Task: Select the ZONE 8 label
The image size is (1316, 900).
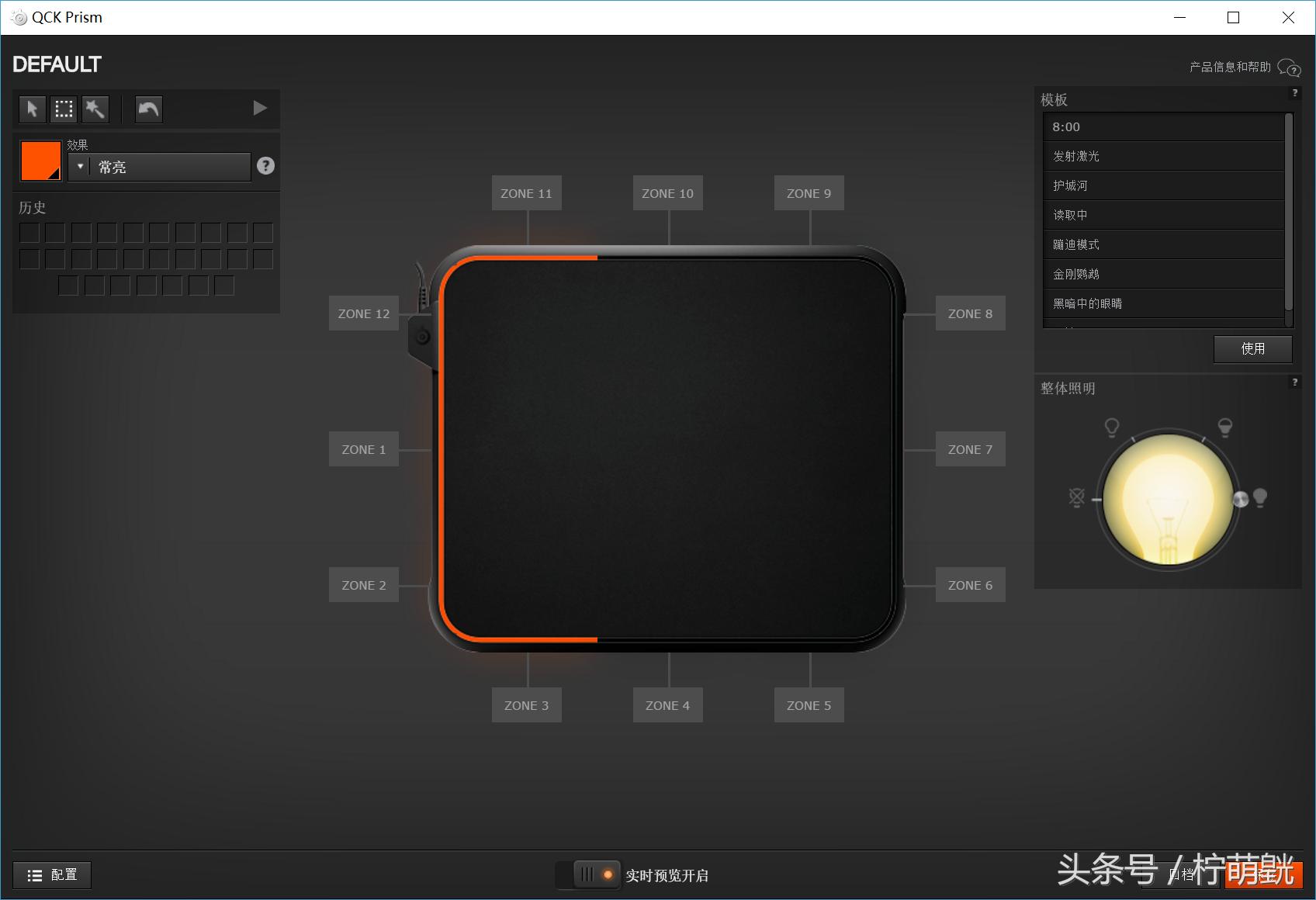Action: point(971,313)
